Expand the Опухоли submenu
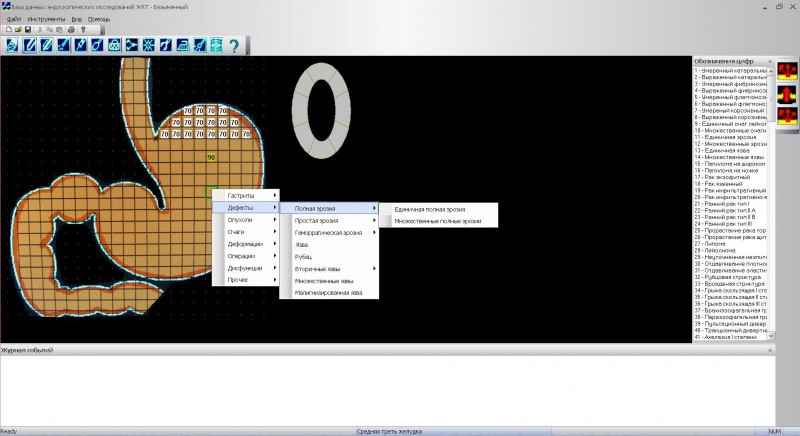The width and height of the screenshot is (800, 436). [x=245, y=220]
